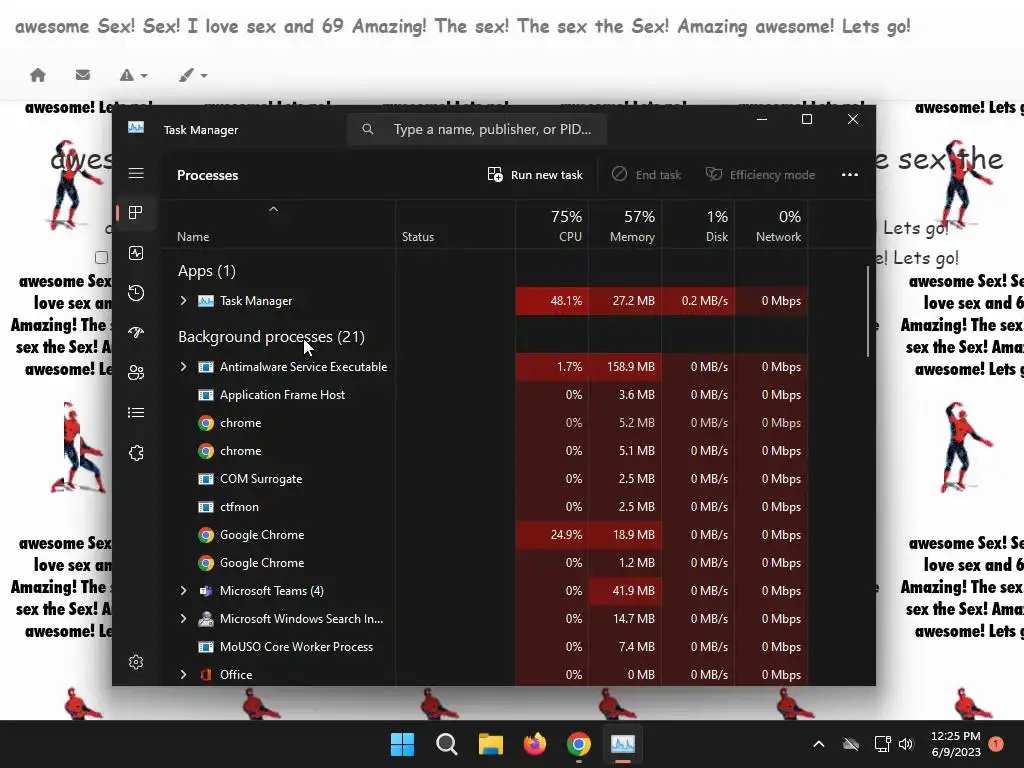Viewport: 1024px width, 768px height.
Task: Open the Users sidebar icon
Action: [136, 372]
